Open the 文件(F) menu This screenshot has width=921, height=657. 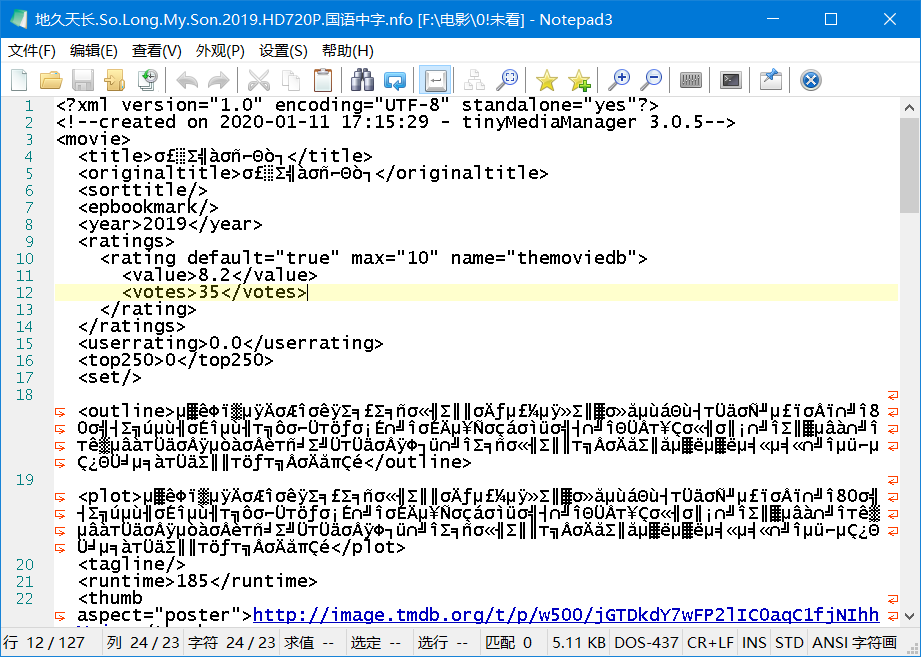(32, 51)
